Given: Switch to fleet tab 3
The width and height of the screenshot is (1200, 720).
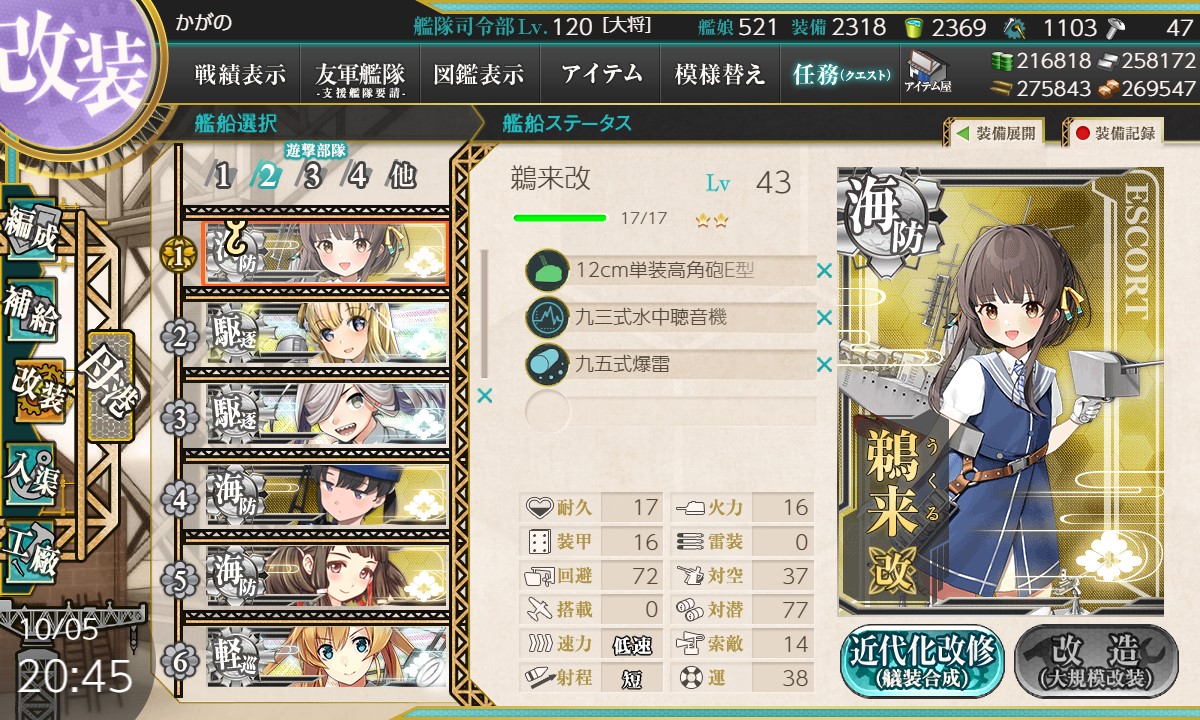Looking at the screenshot, I should (x=312, y=178).
